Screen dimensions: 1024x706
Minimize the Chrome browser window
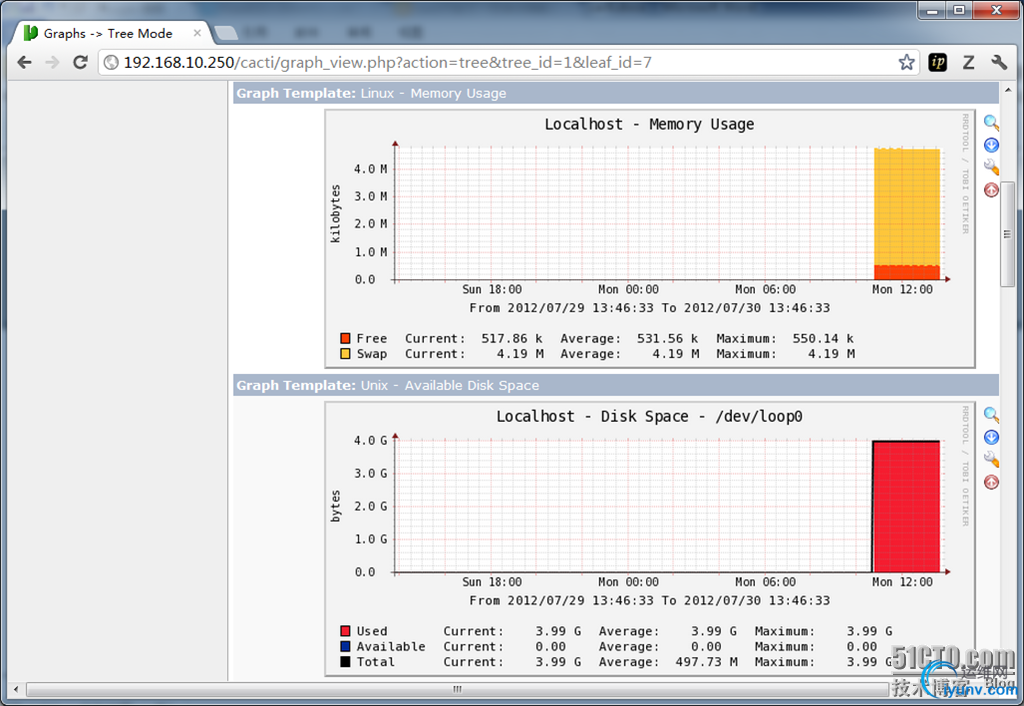coord(932,10)
